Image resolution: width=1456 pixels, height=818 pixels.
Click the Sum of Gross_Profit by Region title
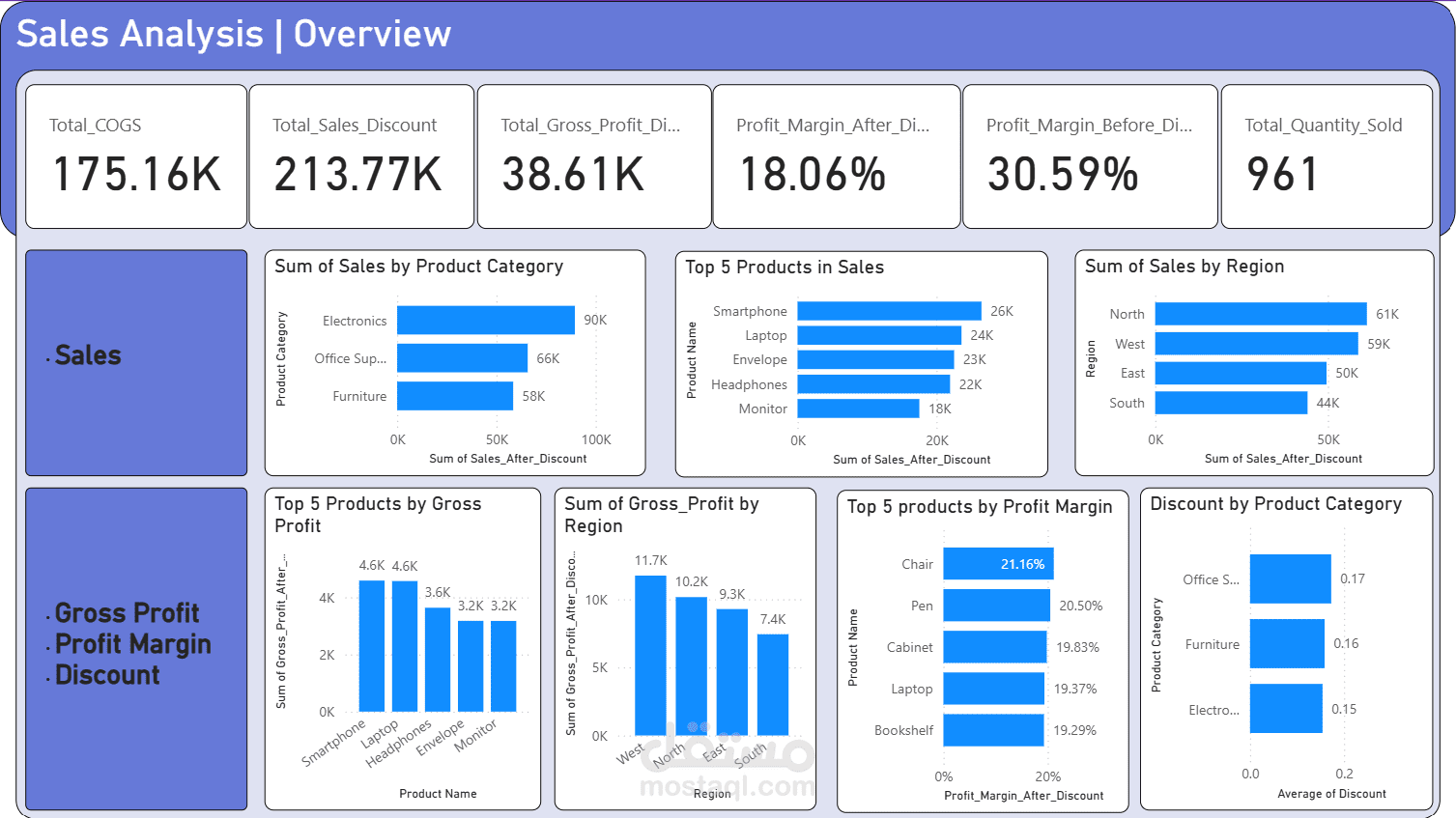[662, 515]
